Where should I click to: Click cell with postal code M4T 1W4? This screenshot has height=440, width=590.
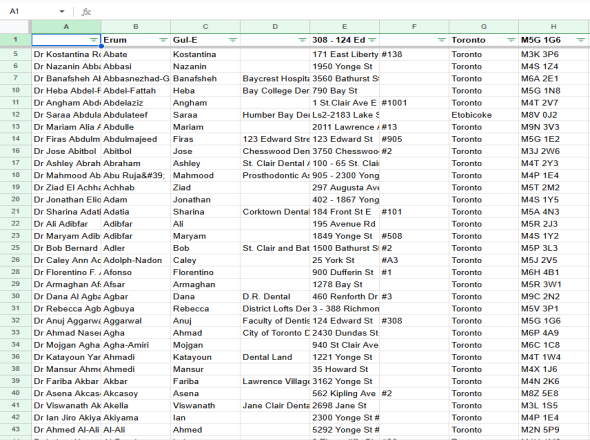click(553, 357)
